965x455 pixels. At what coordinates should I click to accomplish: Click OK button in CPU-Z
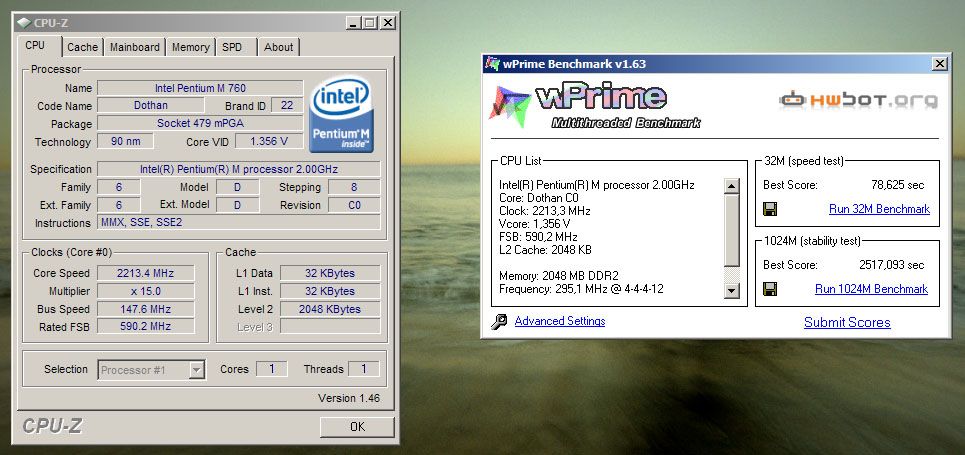(x=357, y=427)
